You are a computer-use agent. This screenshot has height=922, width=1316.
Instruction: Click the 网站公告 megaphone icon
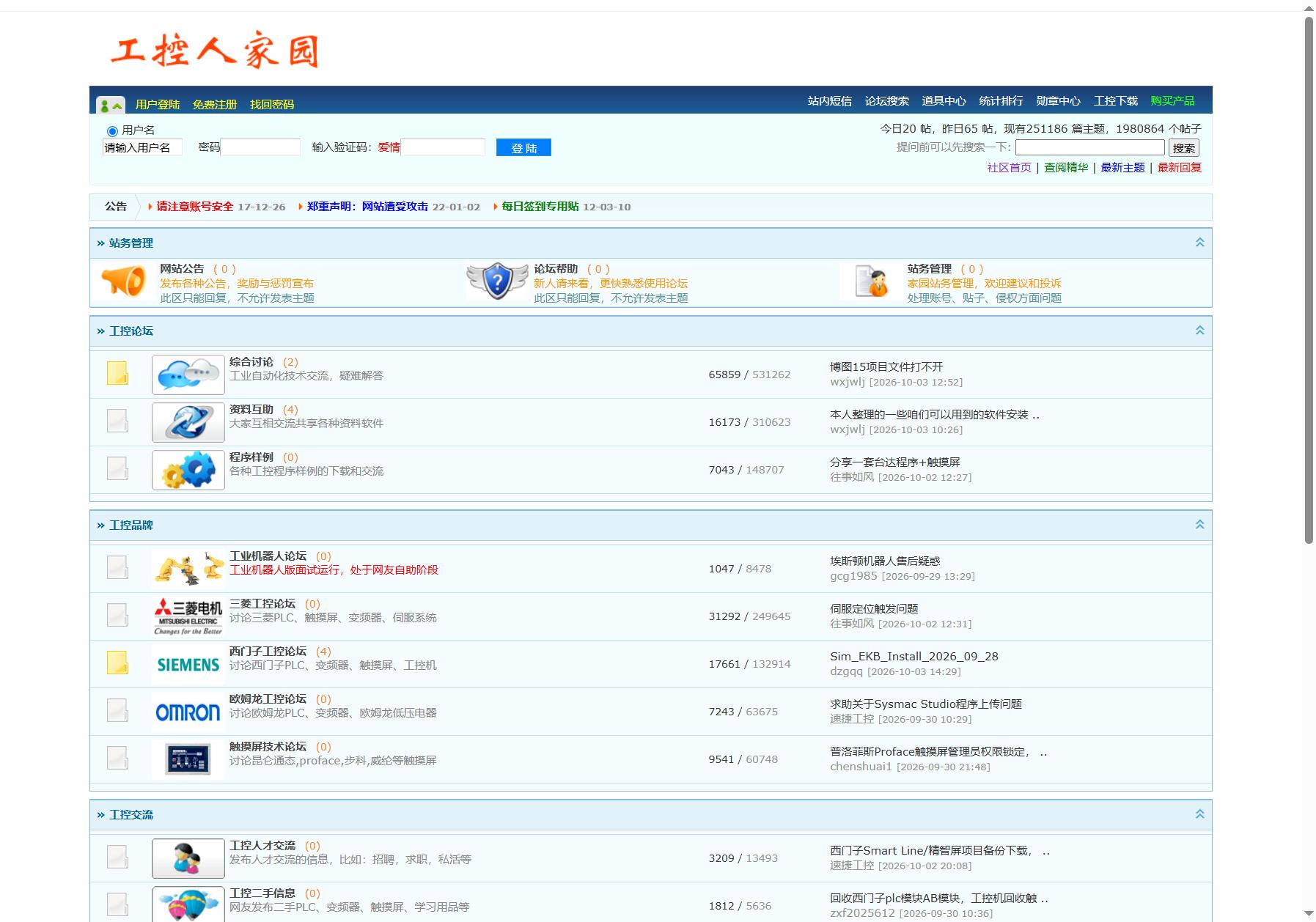point(123,281)
